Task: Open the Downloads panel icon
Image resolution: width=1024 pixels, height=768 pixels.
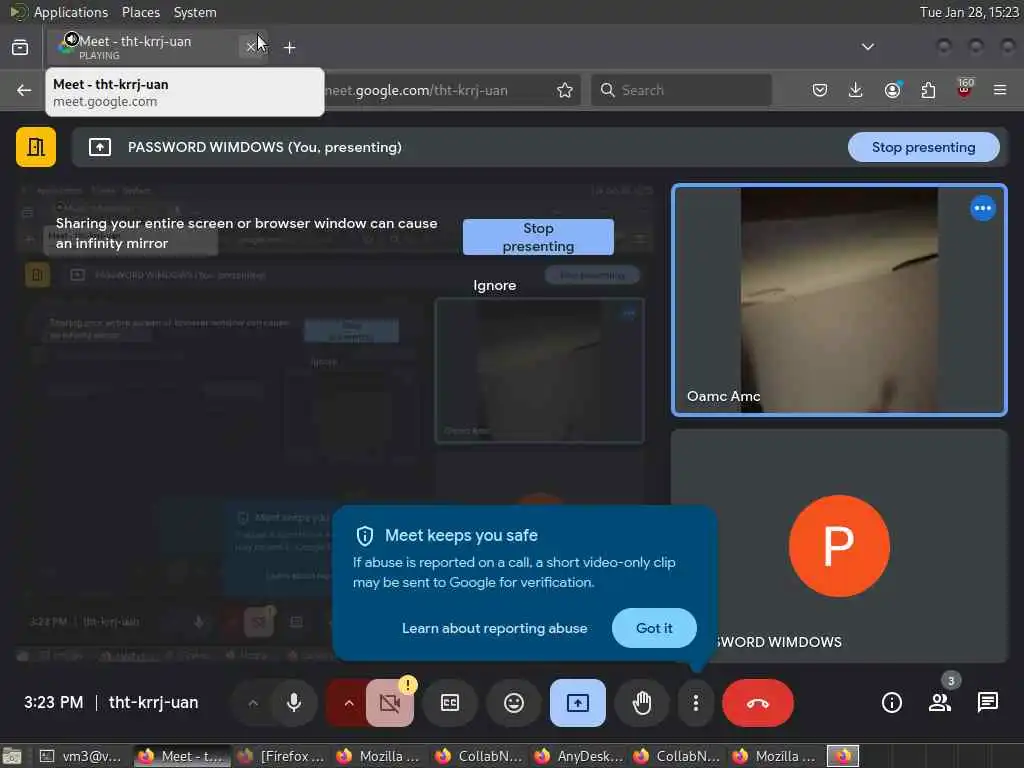Action: (856, 90)
